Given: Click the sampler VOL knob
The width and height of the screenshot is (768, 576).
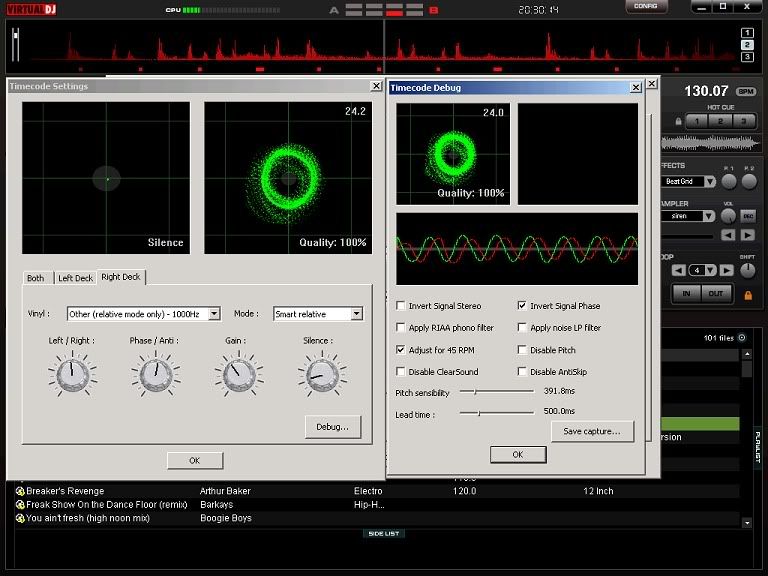Looking at the screenshot, I should (728, 216).
